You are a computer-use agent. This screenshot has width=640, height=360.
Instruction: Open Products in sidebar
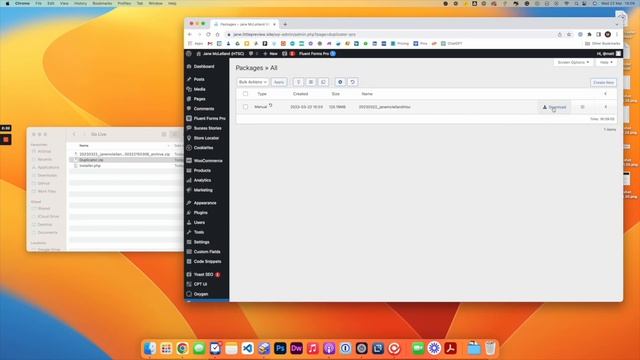point(202,171)
